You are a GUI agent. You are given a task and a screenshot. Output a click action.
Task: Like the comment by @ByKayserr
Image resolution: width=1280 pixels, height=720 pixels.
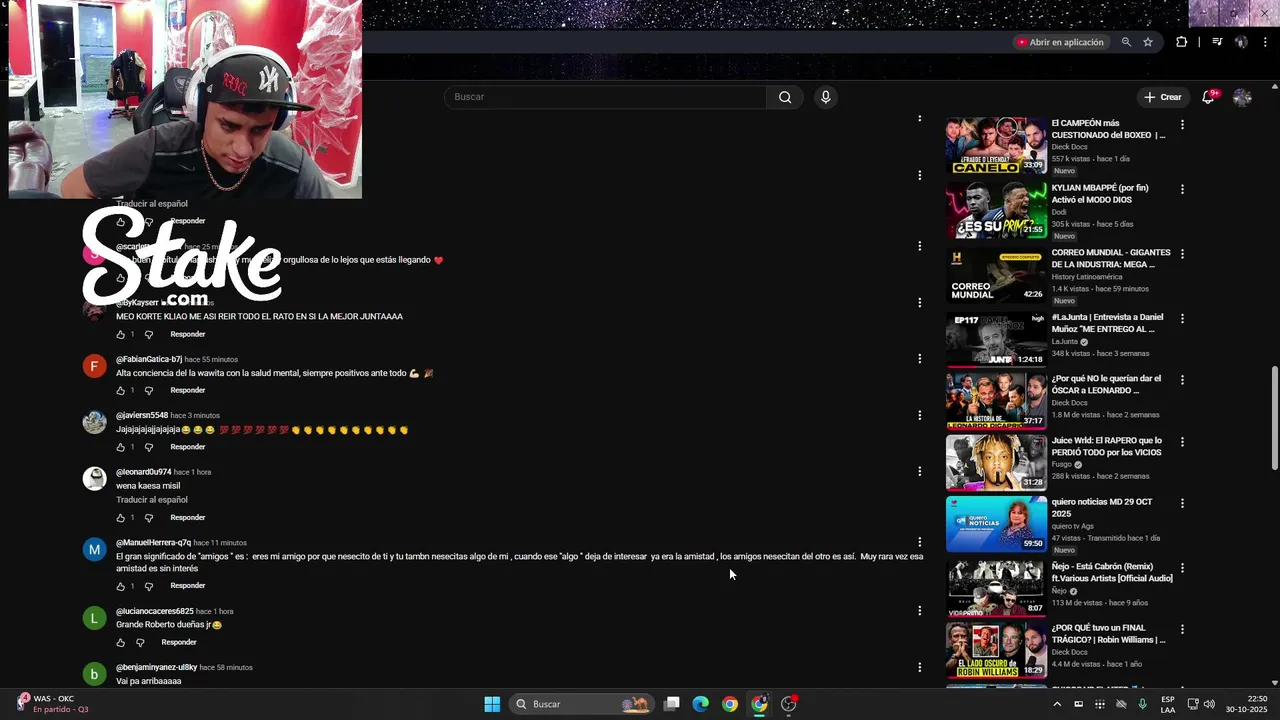click(120, 334)
